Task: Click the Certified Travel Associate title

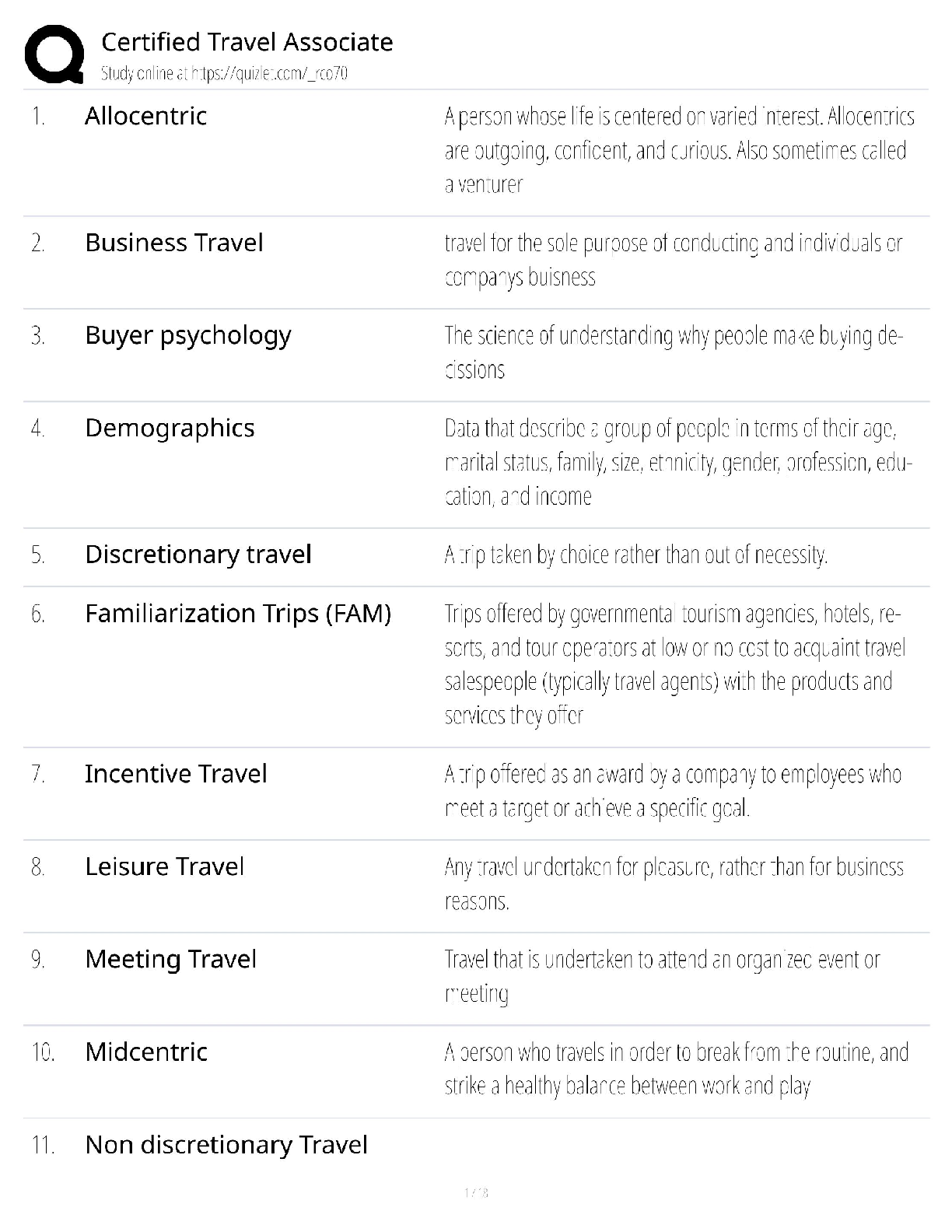Action: pyautogui.click(x=247, y=42)
